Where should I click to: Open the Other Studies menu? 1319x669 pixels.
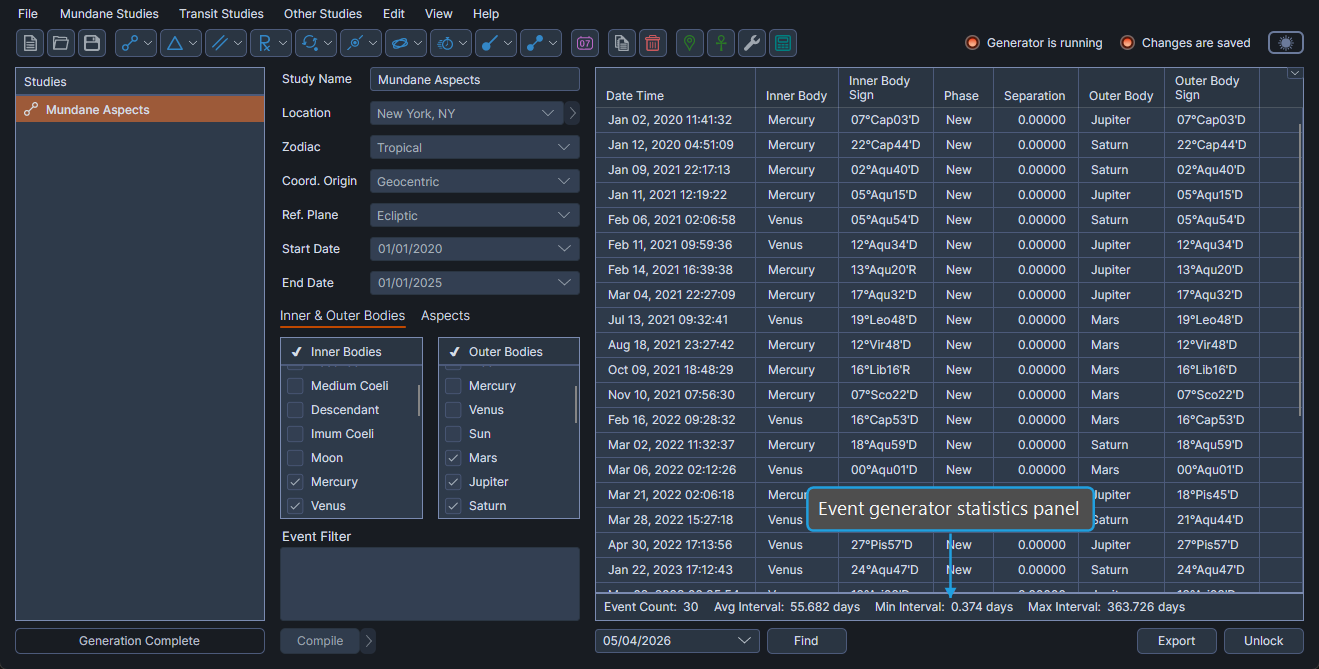pyautogui.click(x=323, y=14)
